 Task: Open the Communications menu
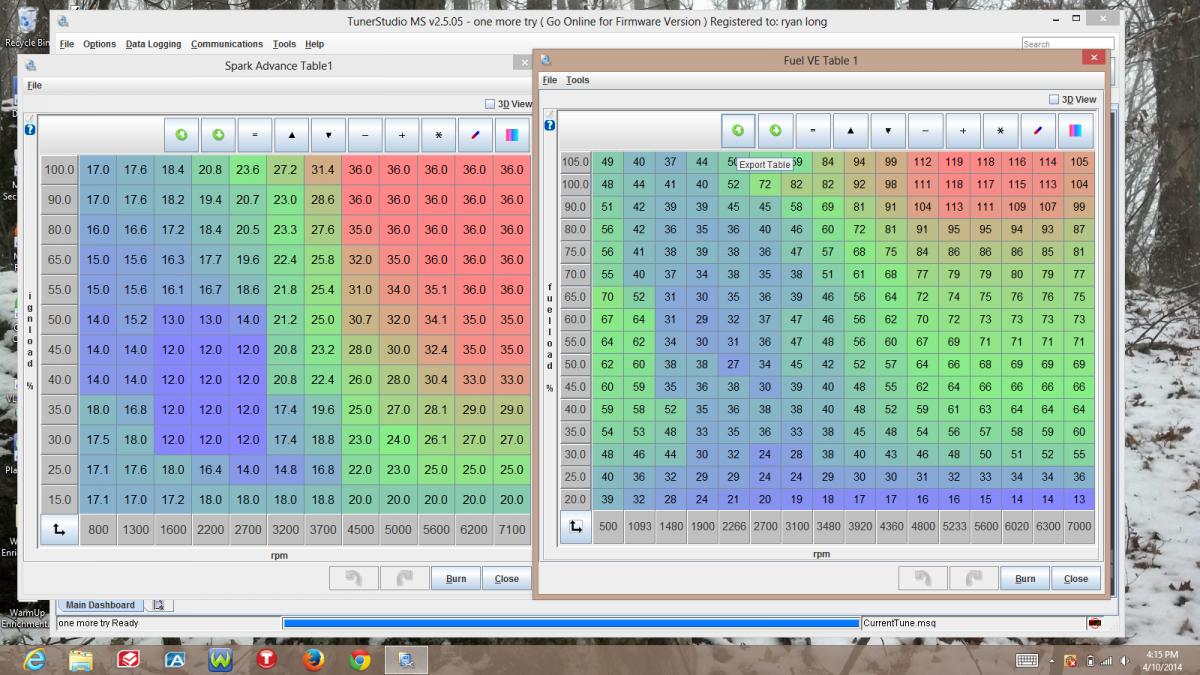click(227, 44)
